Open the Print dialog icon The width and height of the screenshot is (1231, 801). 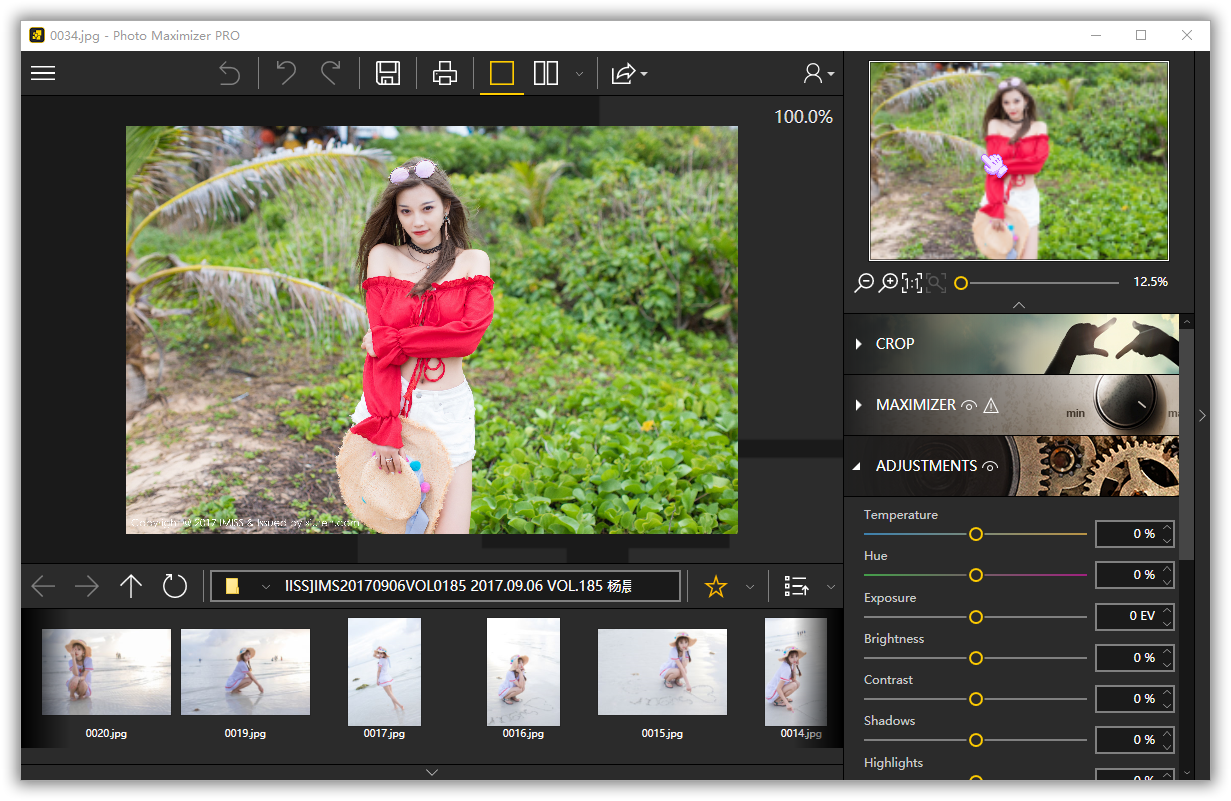444,73
